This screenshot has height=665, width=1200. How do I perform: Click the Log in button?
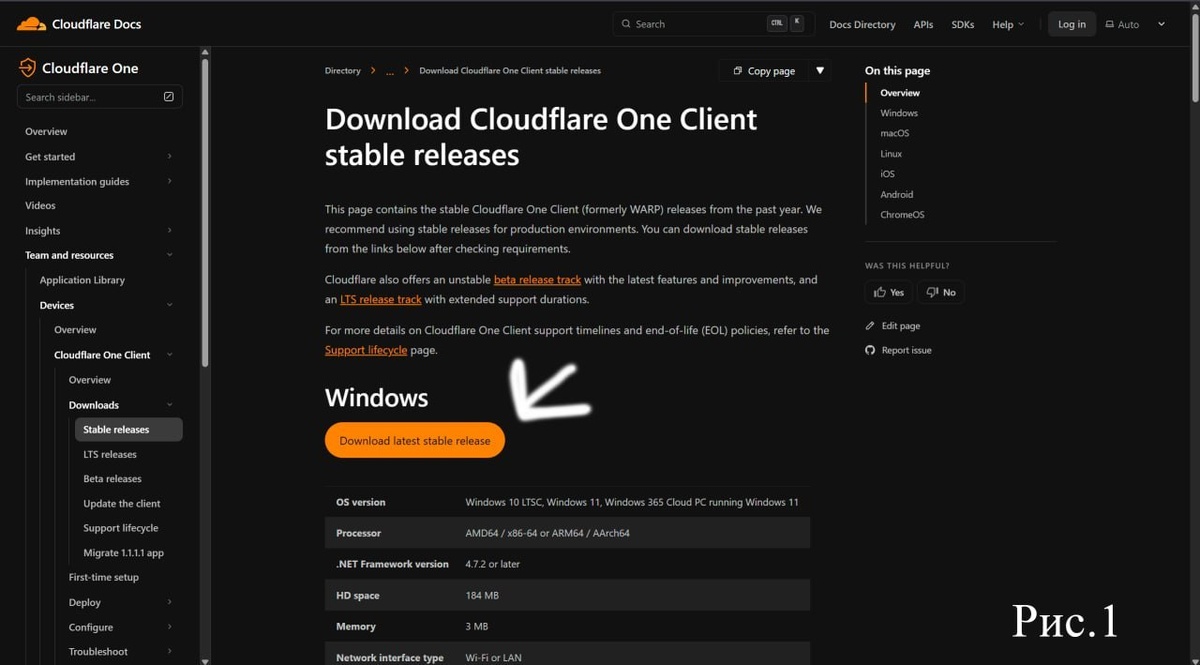[x=1072, y=24]
